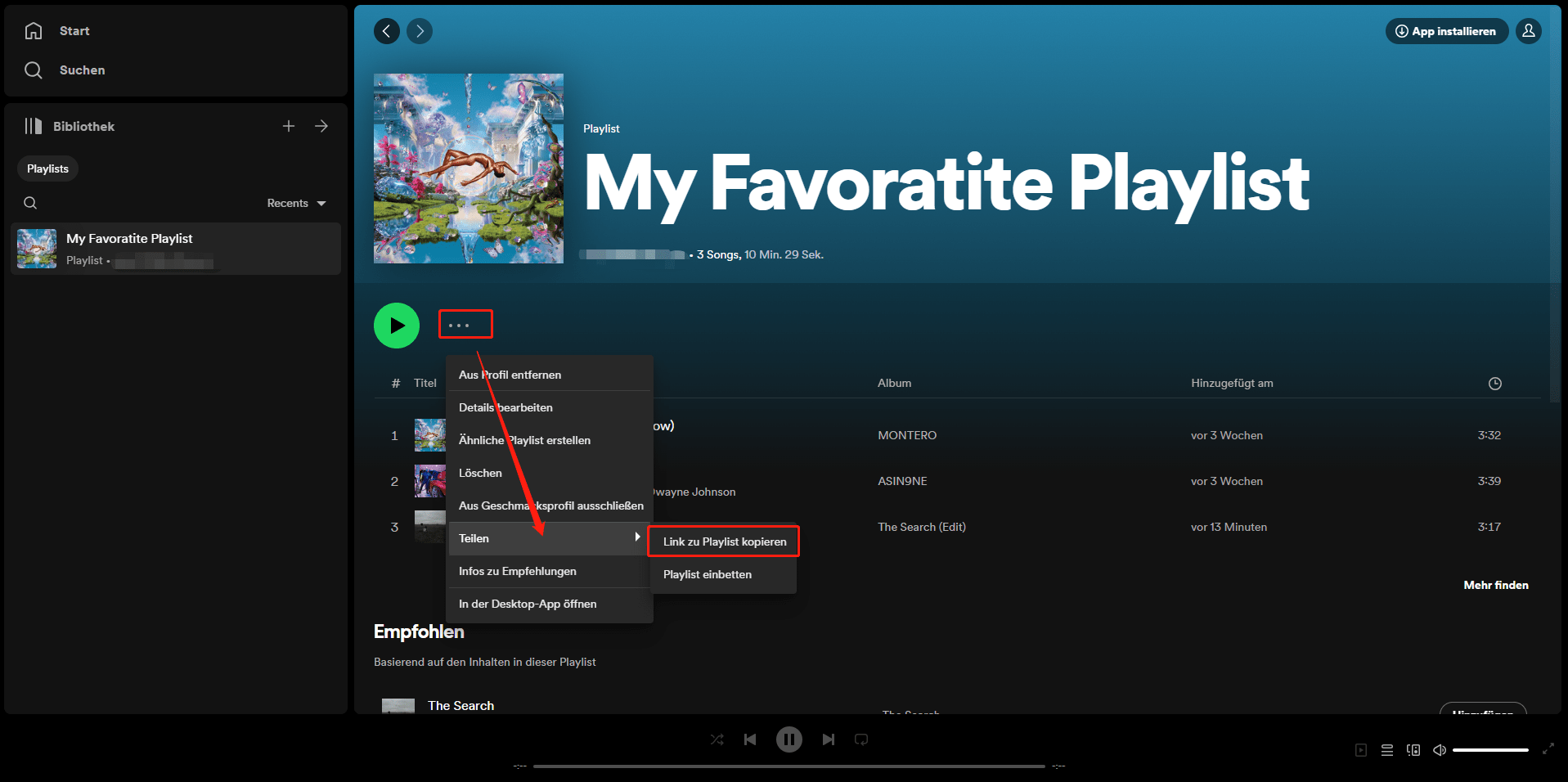Search within library magnifier icon

(x=30, y=203)
